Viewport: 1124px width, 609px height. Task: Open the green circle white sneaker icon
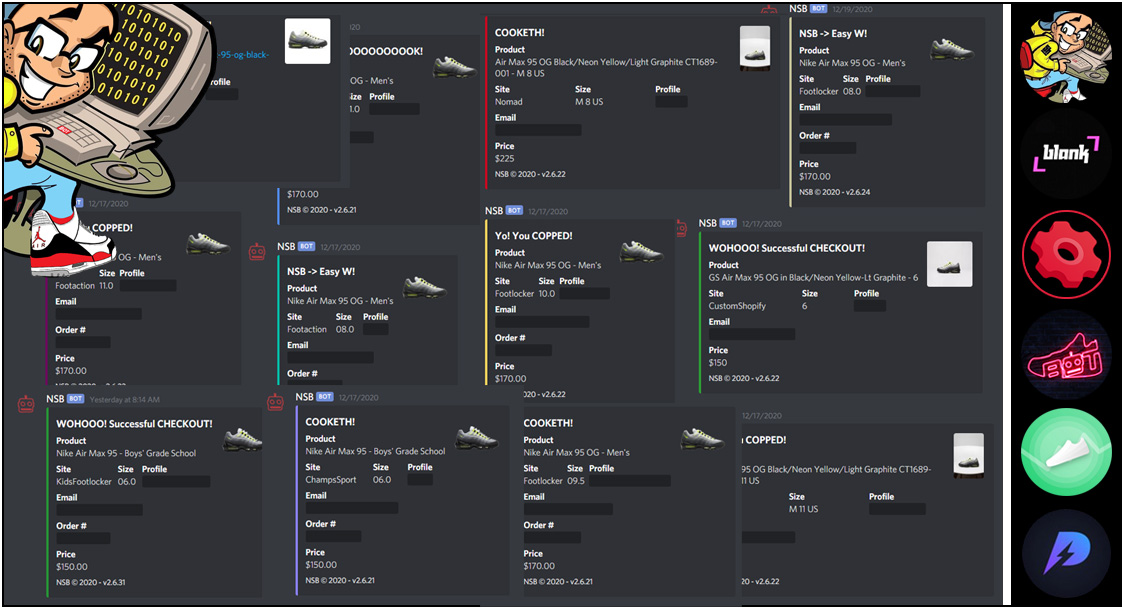pos(1067,454)
